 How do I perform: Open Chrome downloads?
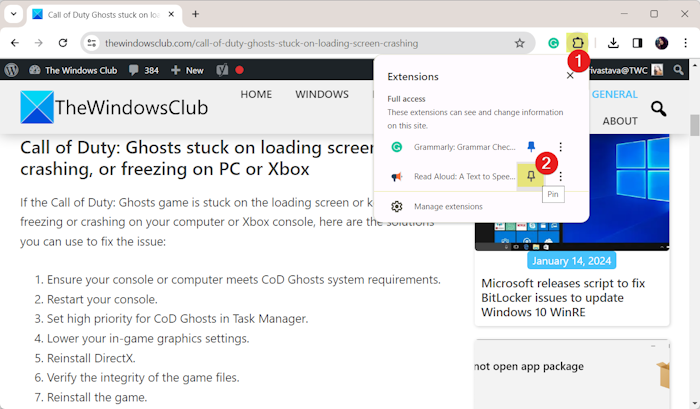tap(613, 43)
